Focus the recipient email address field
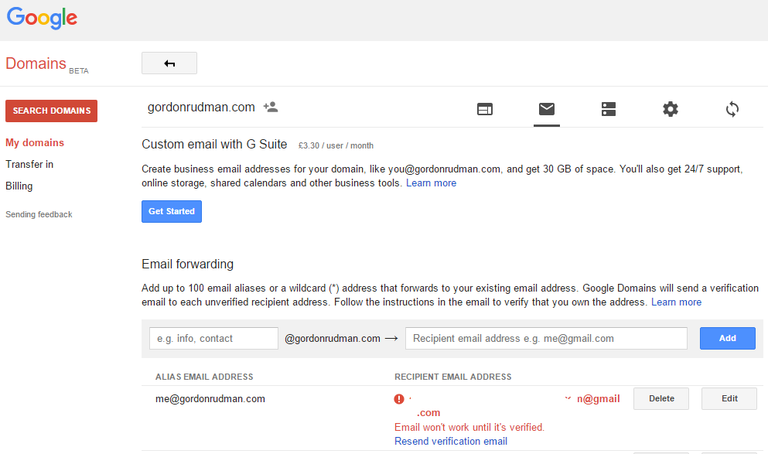 (546, 338)
